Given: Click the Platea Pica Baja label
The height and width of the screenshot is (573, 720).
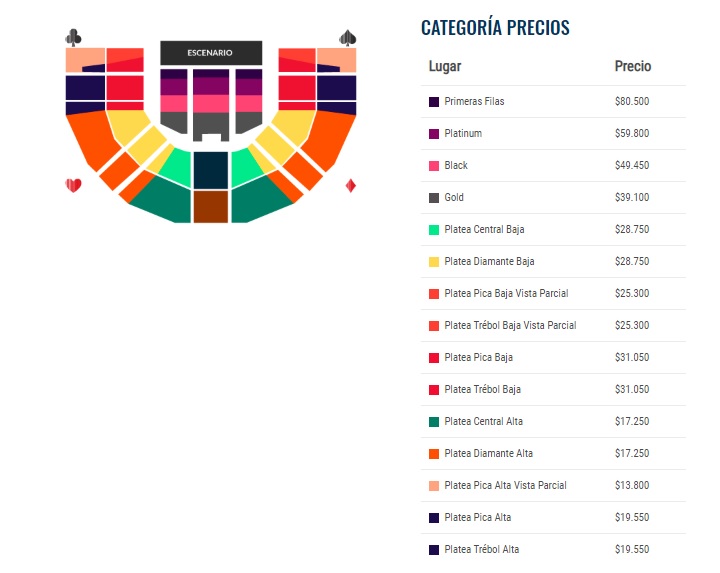Looking at the screenshot, I should click(479, 358).
